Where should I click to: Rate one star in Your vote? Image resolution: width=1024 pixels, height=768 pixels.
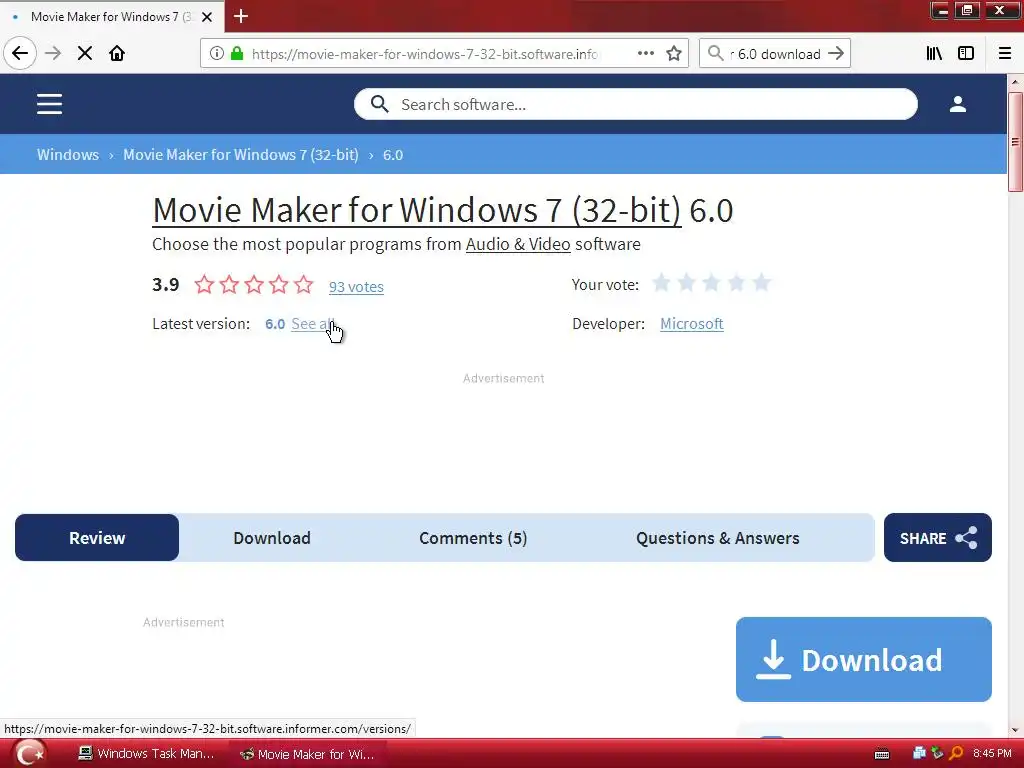tap(662, 283)
